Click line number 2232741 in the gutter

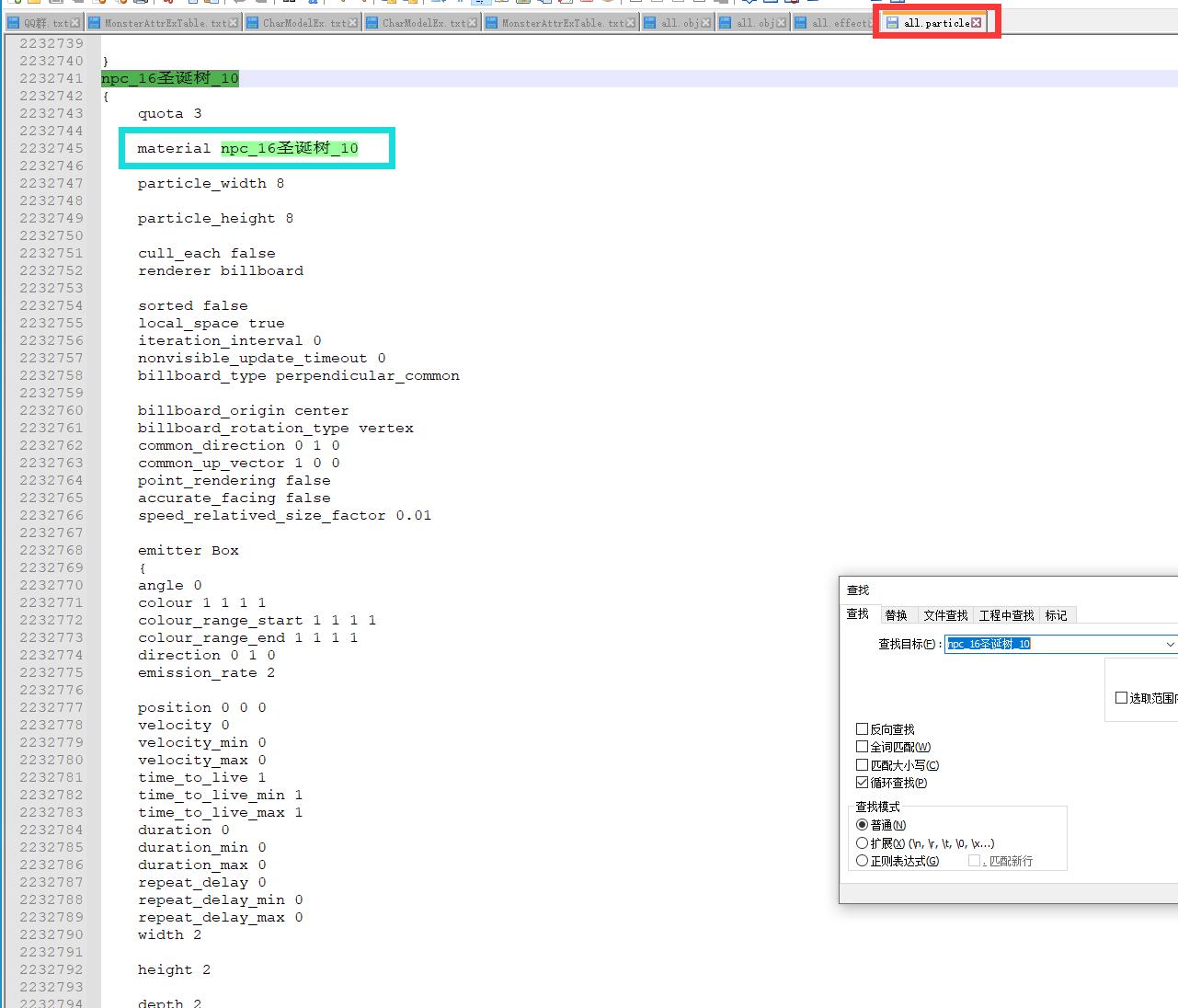[51, 78]
